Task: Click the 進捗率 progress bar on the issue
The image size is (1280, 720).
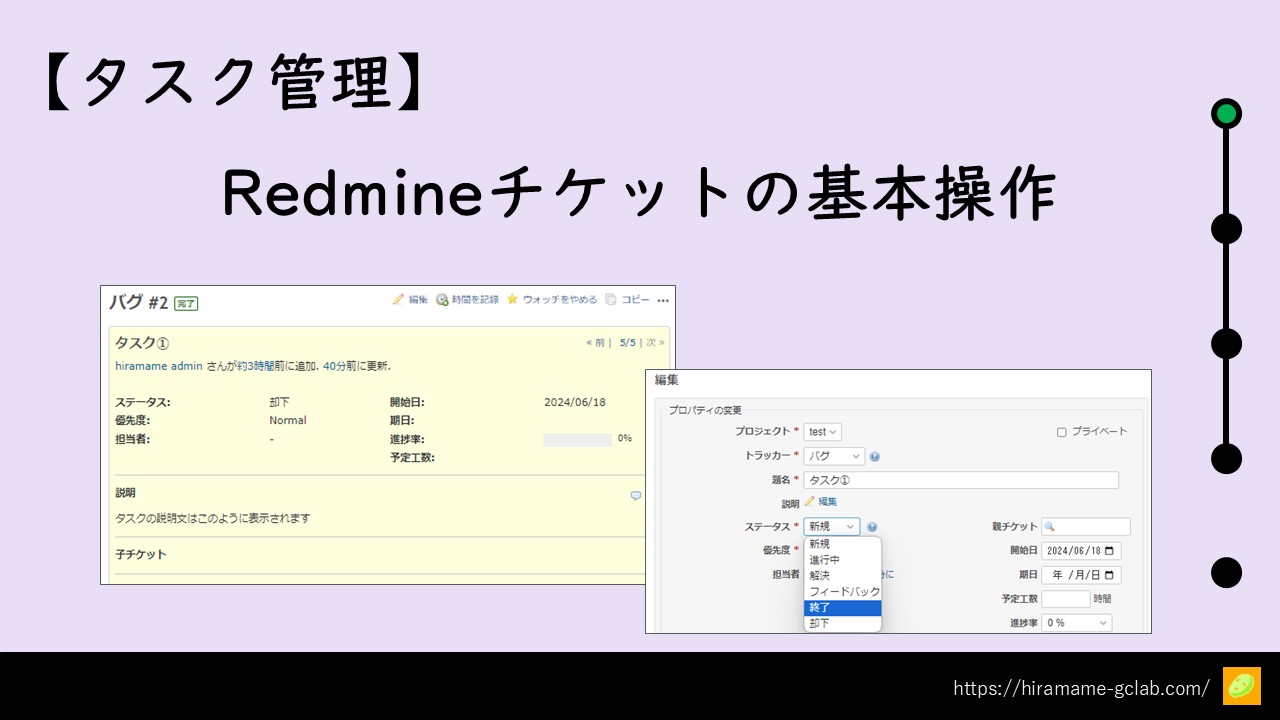Action: click(577, 439)
